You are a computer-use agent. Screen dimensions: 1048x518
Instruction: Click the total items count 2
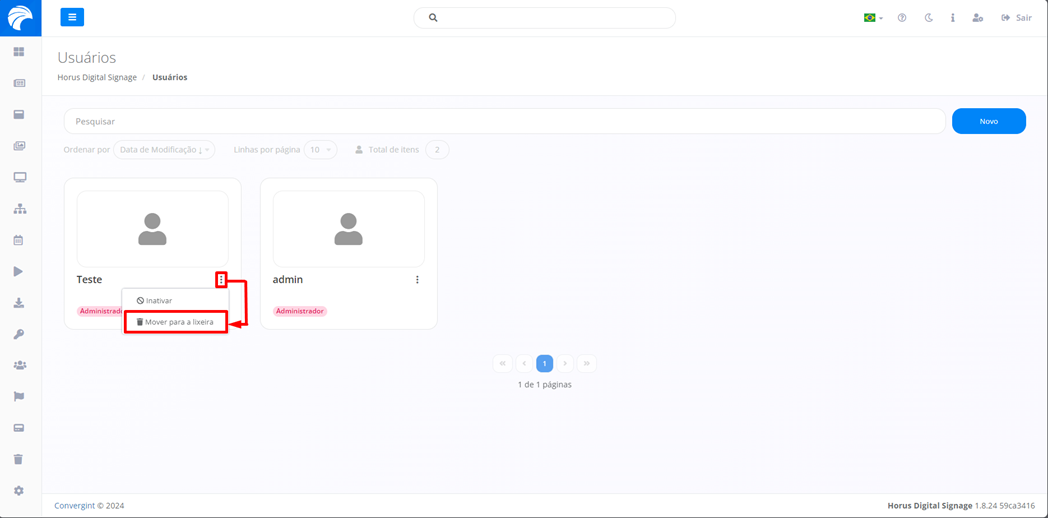(437, 150)
